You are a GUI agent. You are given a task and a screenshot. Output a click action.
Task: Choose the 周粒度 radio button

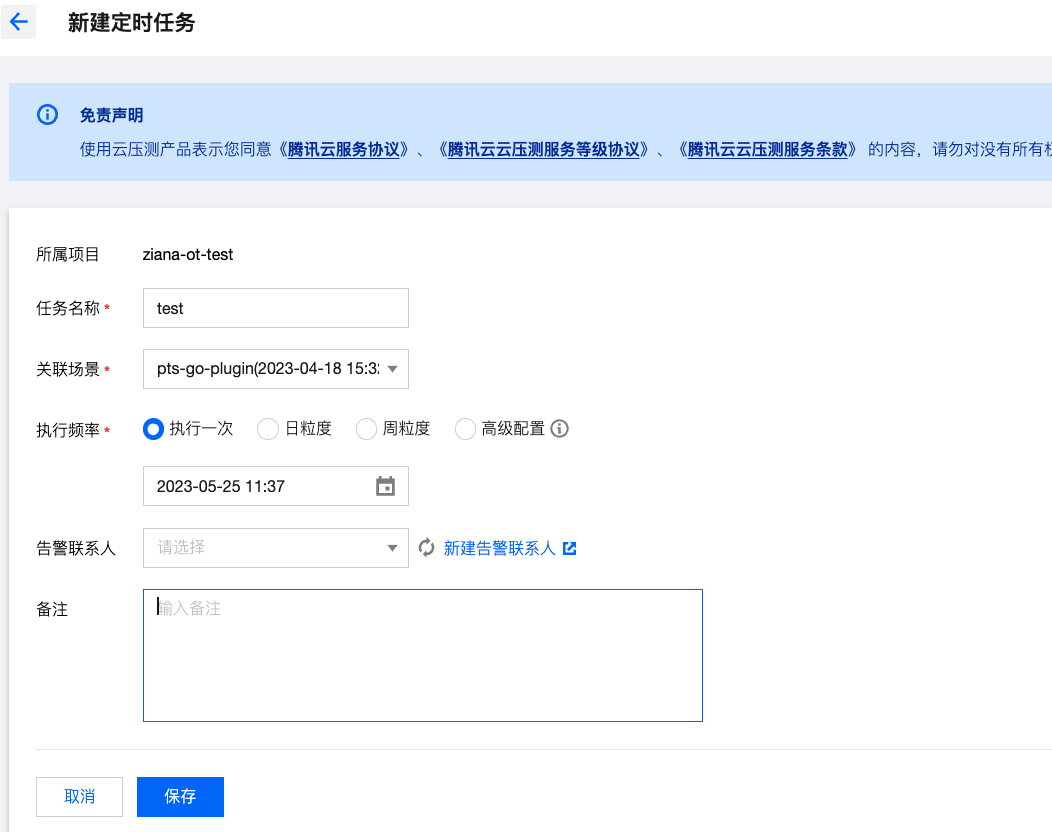coord(366,429)
